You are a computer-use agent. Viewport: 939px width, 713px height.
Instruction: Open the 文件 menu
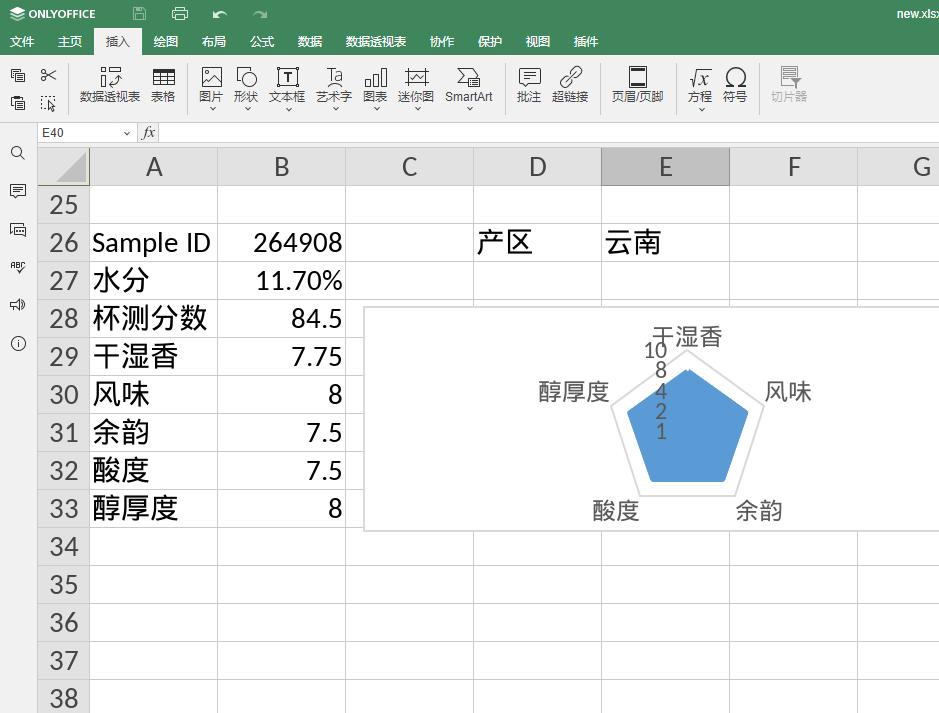[x=22, y=42]
